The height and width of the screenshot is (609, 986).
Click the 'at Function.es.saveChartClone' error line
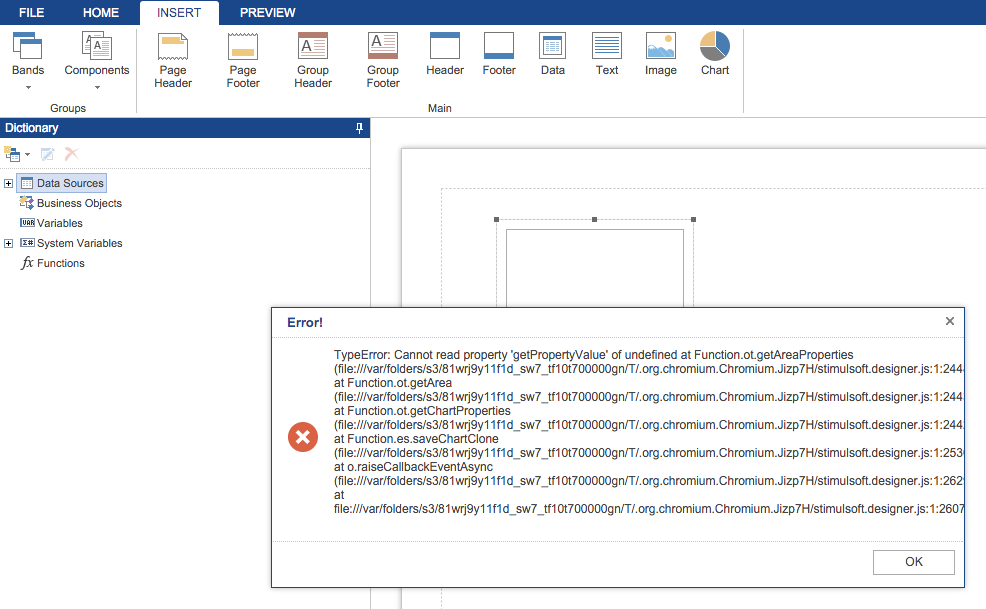coord(416,439)
